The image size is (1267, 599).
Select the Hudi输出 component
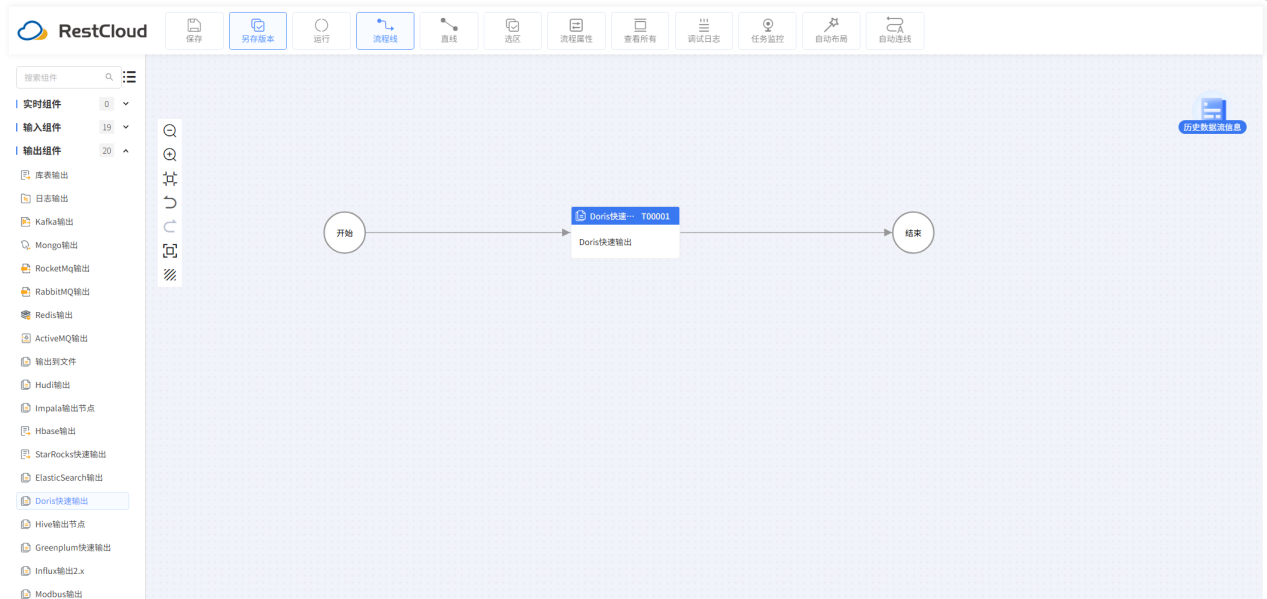[x=72, y=385]
